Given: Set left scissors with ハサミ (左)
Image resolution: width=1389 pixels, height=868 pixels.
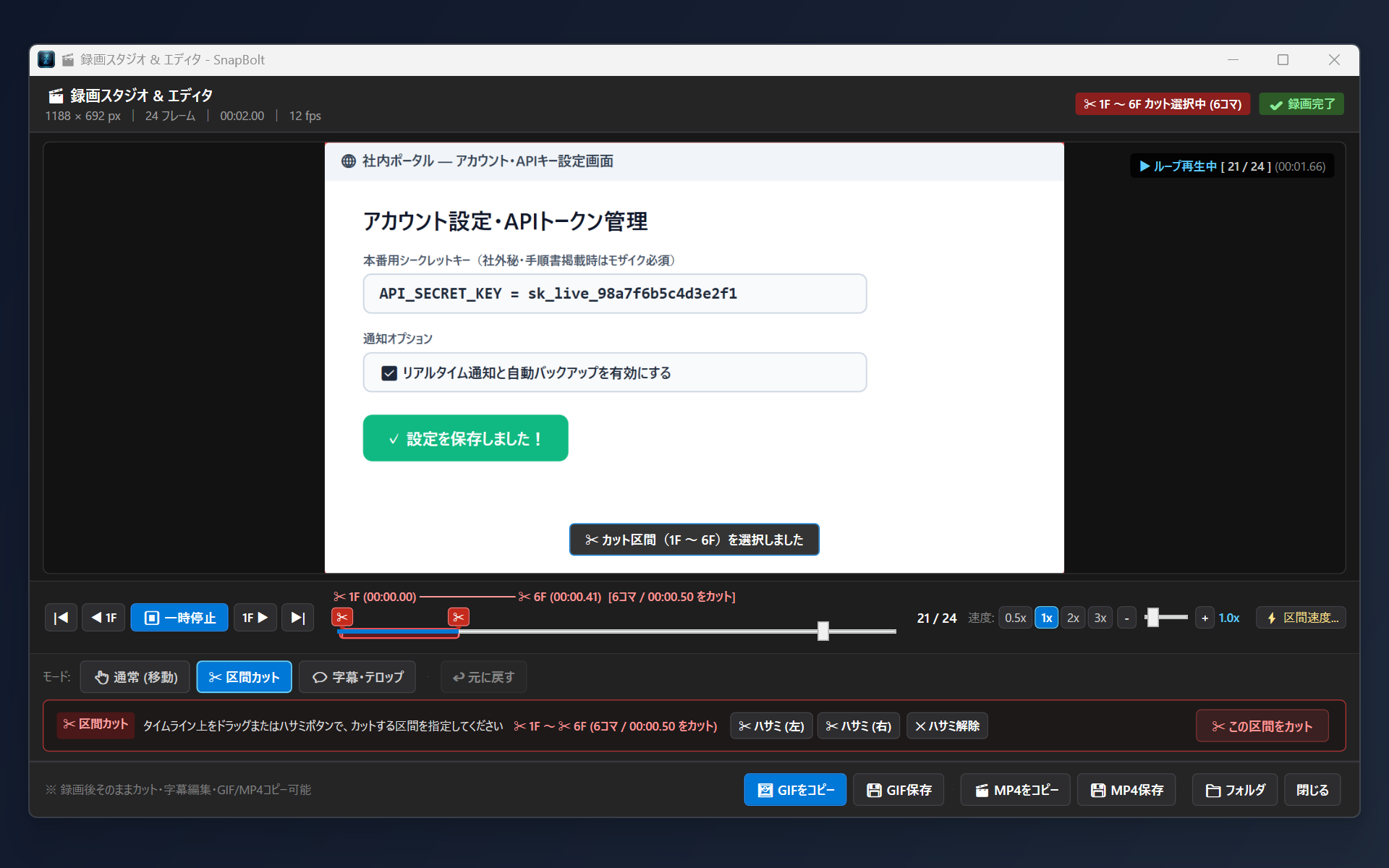Looking at the screenshot, I should [x=771, y=726].
